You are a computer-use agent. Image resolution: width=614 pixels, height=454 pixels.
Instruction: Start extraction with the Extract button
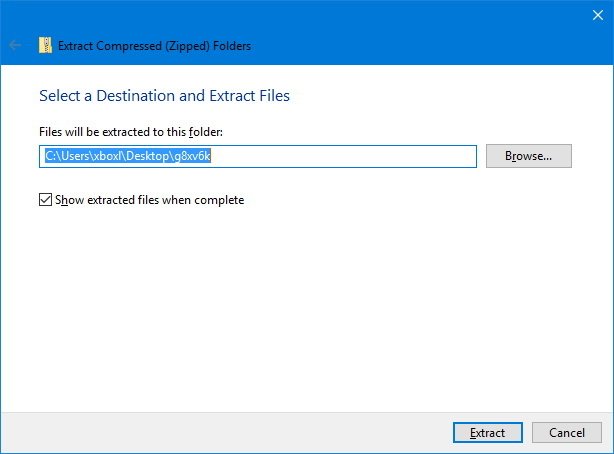click(x=487, y=433)
